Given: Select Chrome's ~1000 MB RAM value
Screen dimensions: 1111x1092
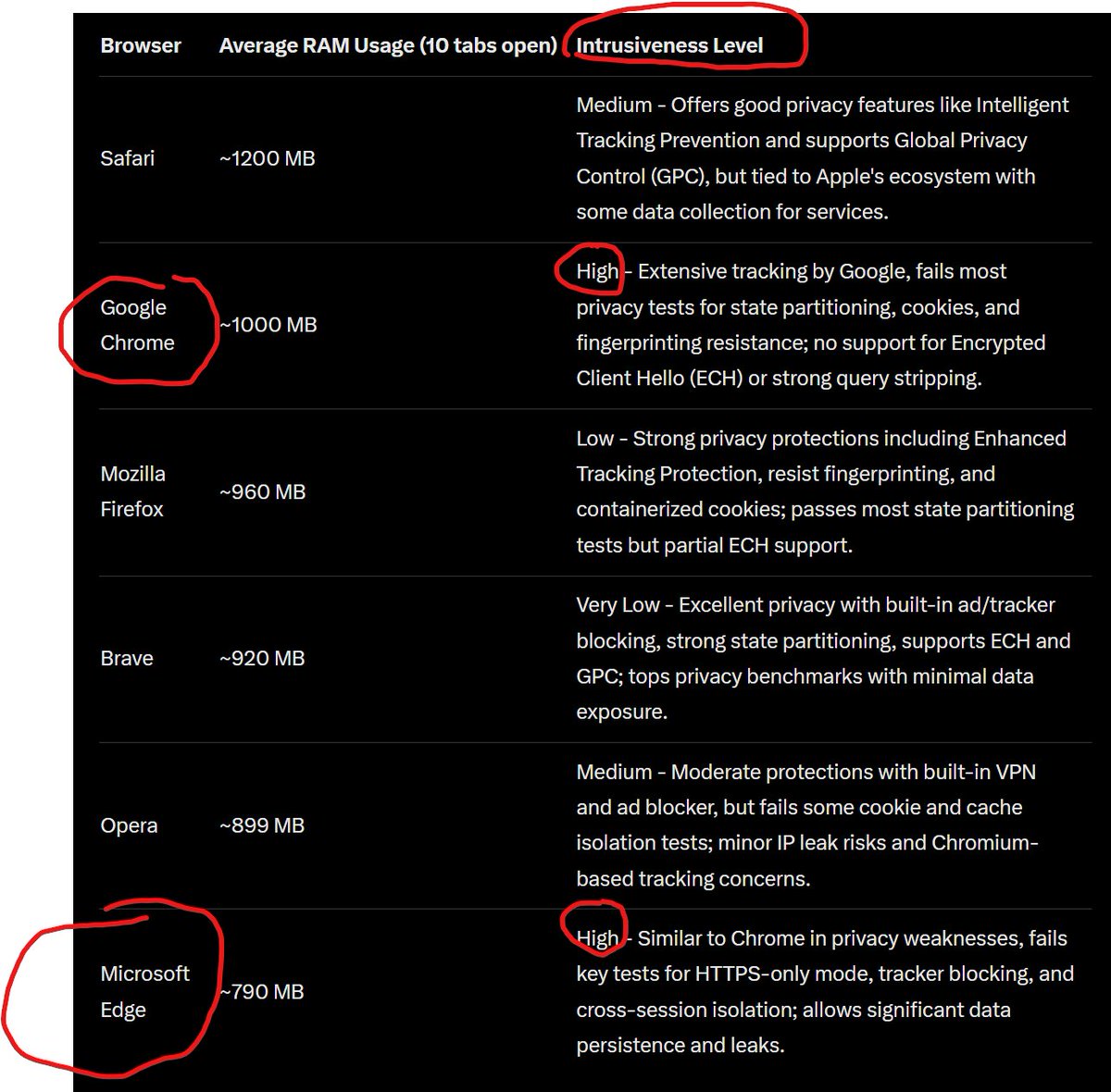Looking at the screenshot, I should (267, 325).
